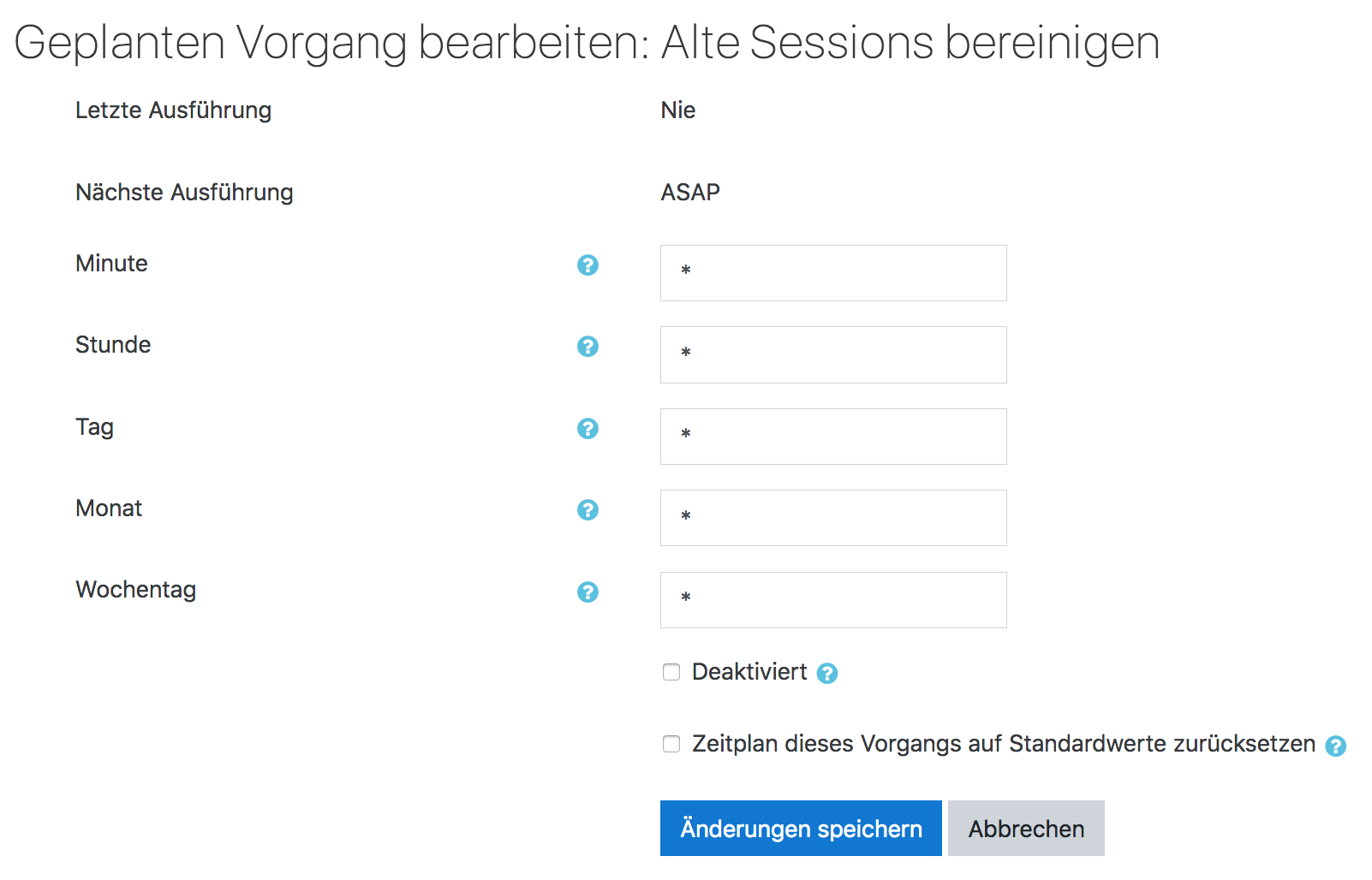Focus the Minute input field
This screenshot has height=880, width=1372.
(x=833, y=273)
